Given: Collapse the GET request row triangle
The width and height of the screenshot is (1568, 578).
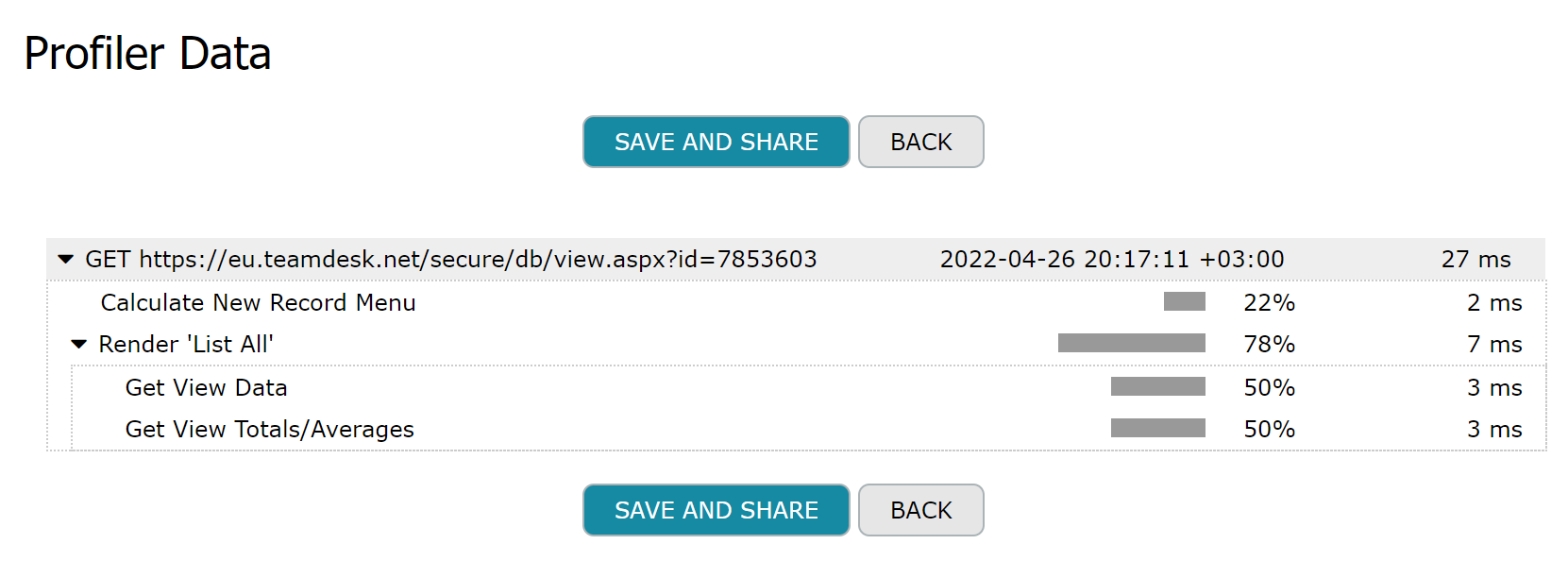Looking at the screenshot, I should (65, 260).
